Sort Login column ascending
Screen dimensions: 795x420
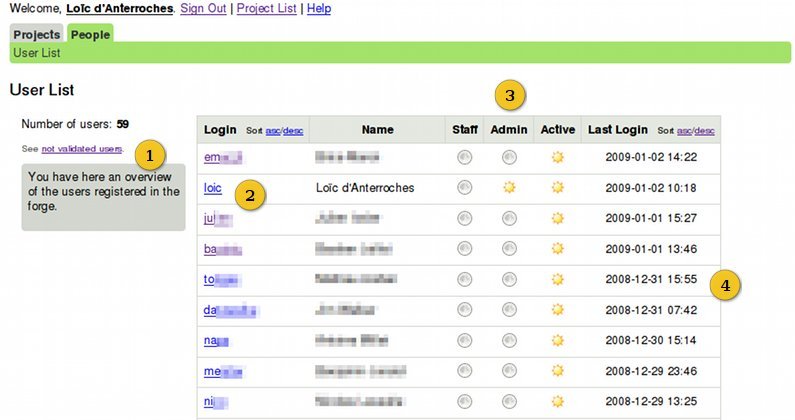tap(273, 131)
